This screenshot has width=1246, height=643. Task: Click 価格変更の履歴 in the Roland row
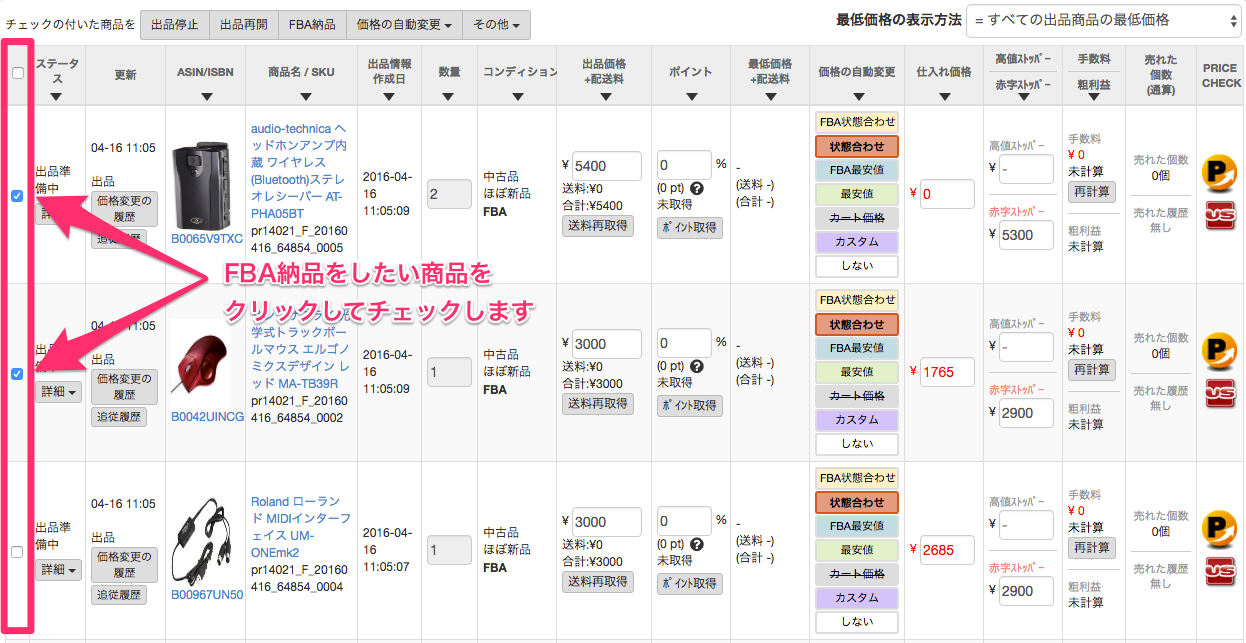(126, 565)
